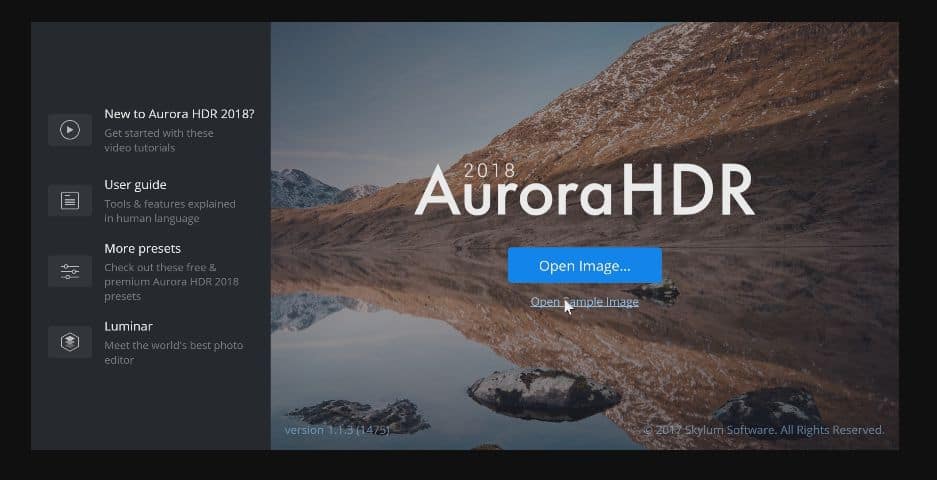Click the Luminar layers icon

[70, 342]
